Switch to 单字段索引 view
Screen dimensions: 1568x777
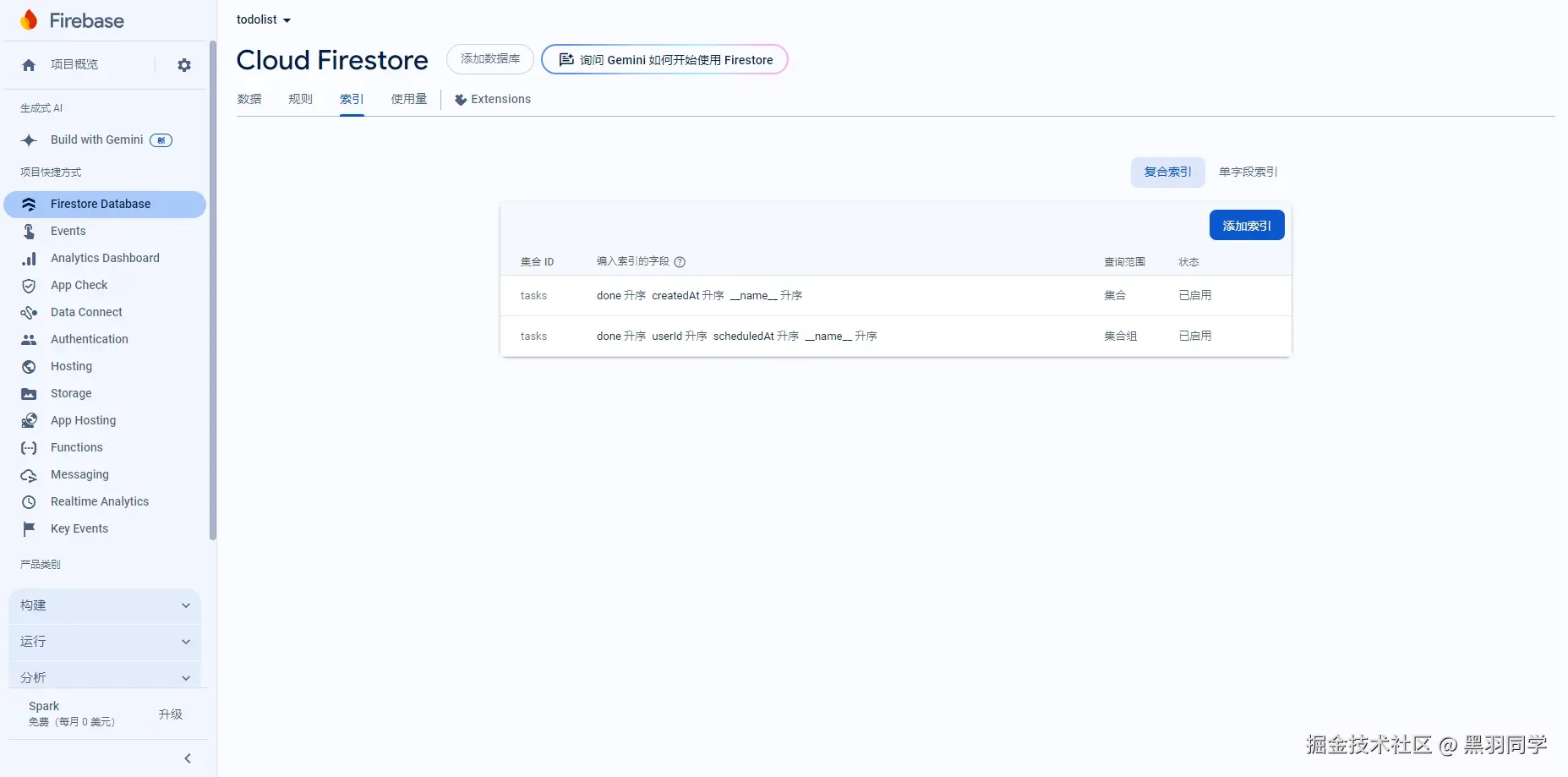click(x=1248, y=172)
